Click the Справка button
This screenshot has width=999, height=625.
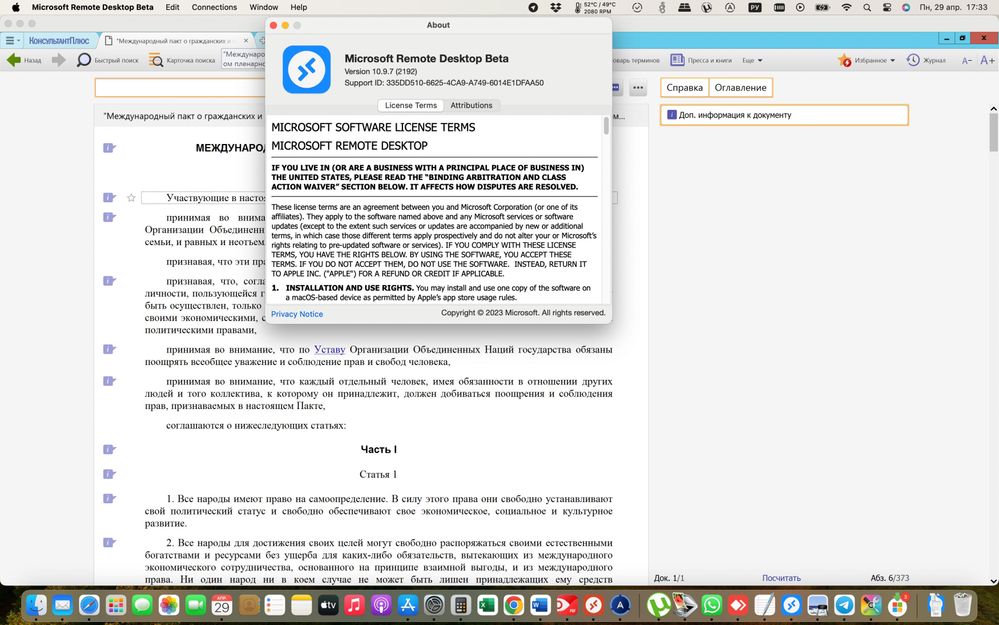[684, 87]
